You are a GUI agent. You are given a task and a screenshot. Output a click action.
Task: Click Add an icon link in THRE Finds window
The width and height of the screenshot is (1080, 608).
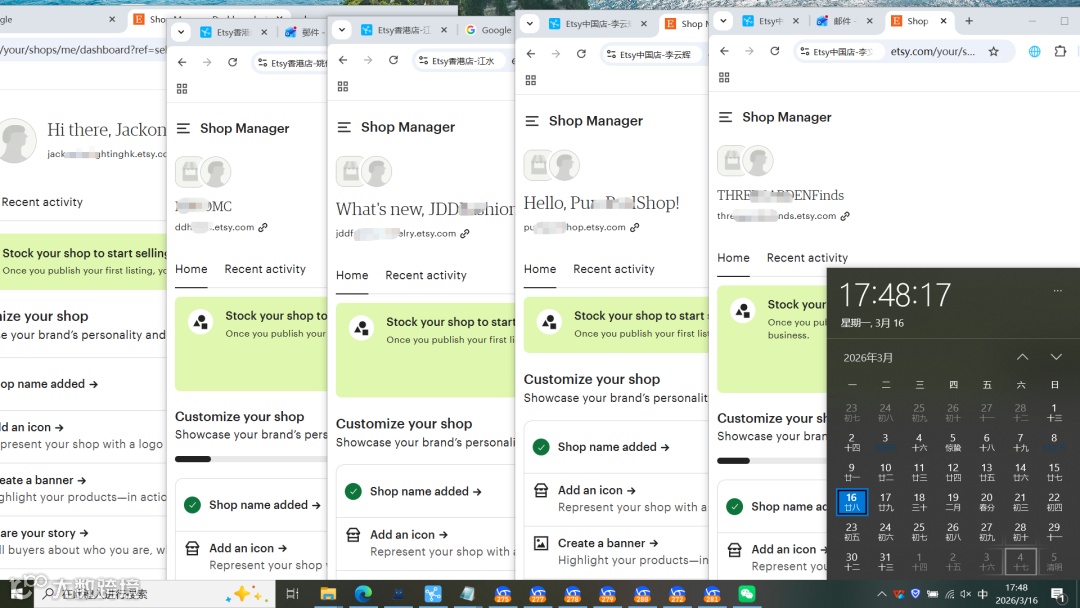point(789,549)
